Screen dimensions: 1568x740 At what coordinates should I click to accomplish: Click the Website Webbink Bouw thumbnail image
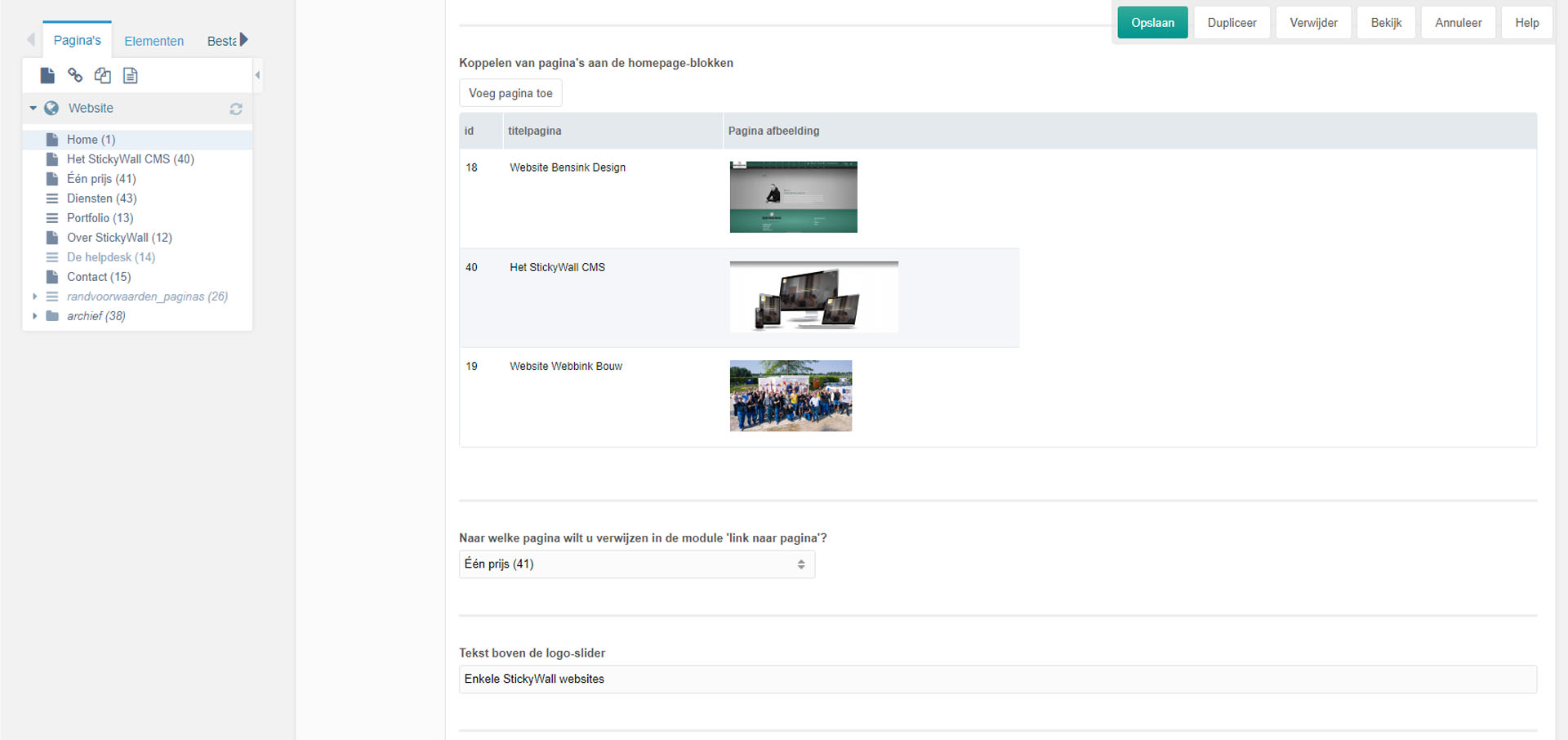(x=791, y=396)
